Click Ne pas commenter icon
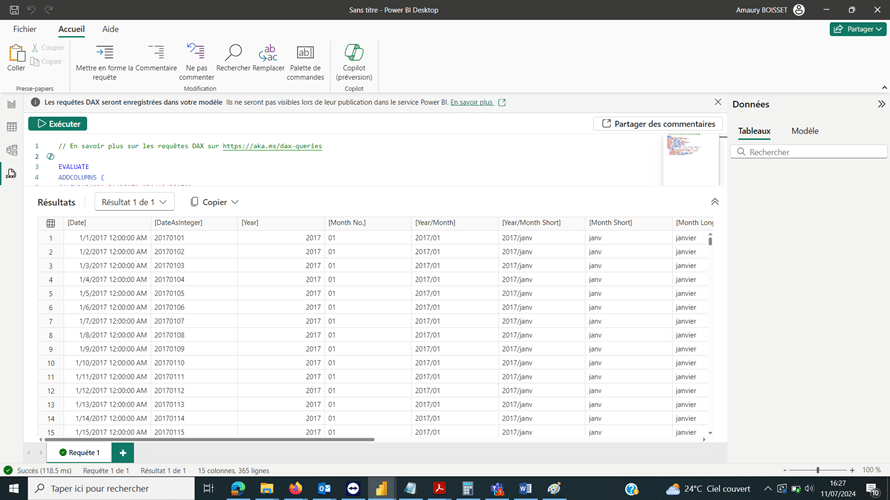Image resolution: width=890 pixels, height=500 pixels. click(x=196, y=52)
